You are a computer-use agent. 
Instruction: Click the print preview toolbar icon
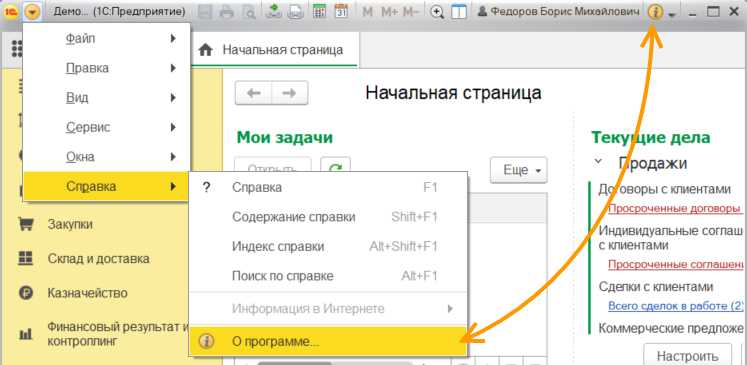pos(249,12)
